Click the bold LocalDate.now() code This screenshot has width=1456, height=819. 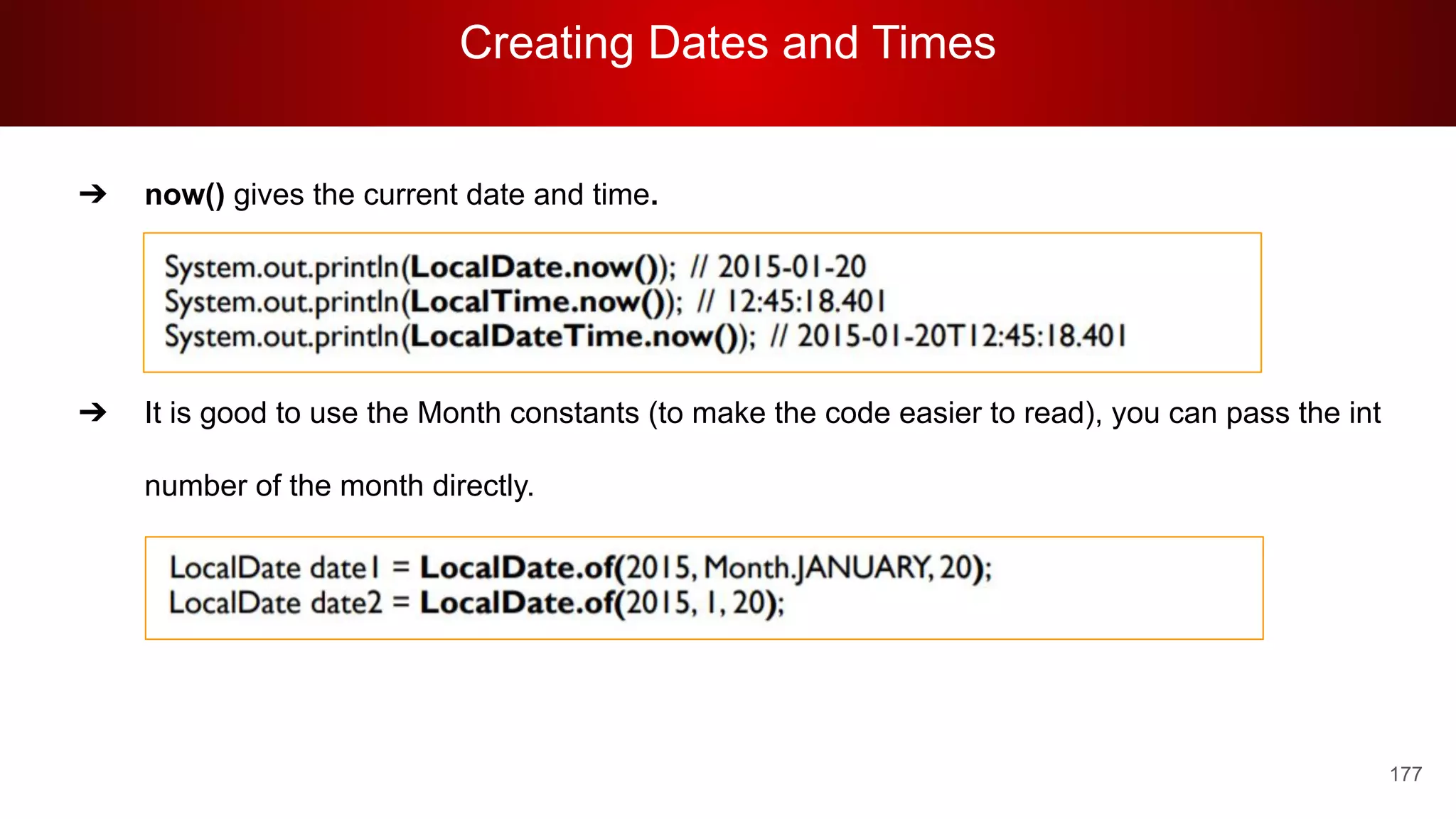pyautogui.click(x=536, y=267)
